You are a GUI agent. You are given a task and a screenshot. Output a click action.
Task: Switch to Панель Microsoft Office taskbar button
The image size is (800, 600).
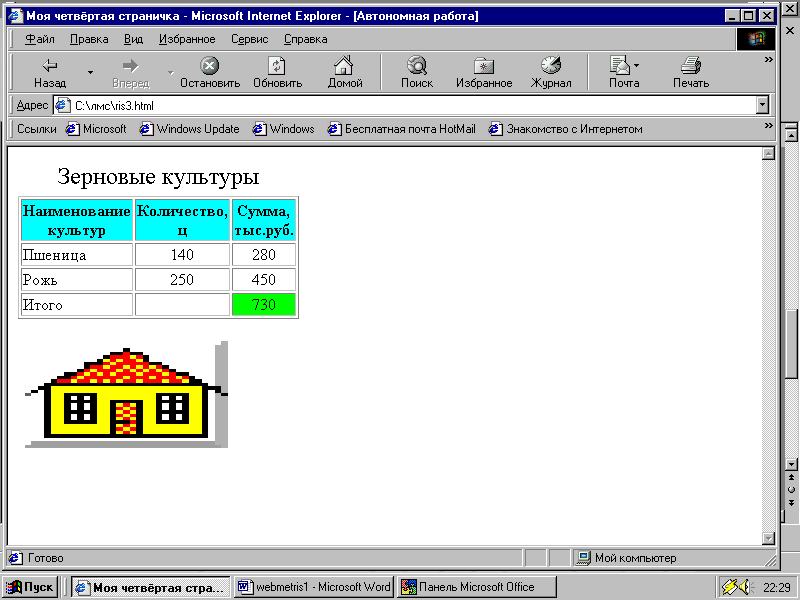click(x=477, y=587)
